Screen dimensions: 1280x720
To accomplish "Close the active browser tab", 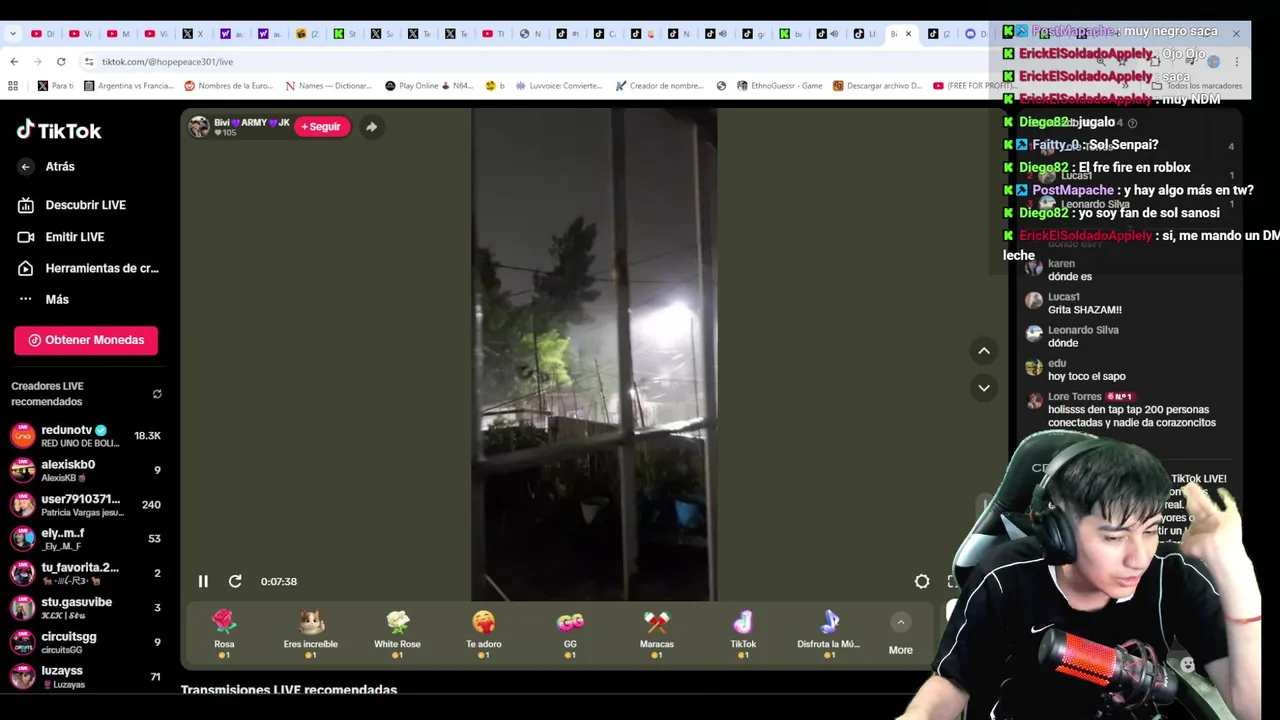I will (x=908, y=34).
